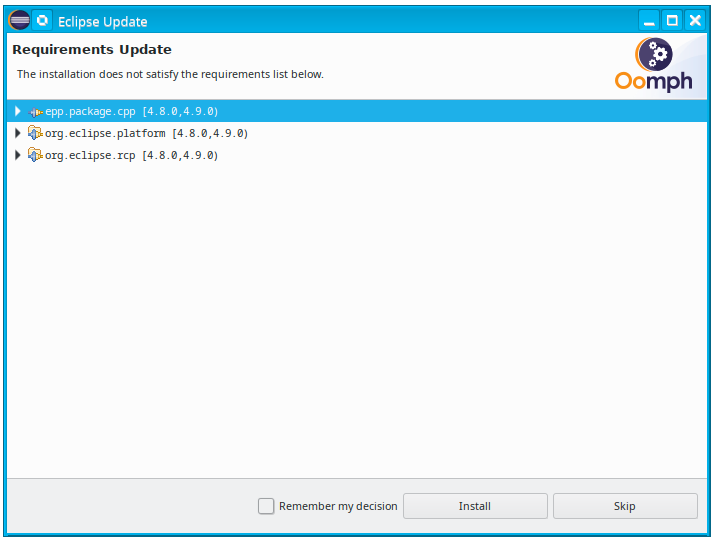Click the Requirements Update heading
This screenshot has width=716, height=541.
[x=92, y=49]
